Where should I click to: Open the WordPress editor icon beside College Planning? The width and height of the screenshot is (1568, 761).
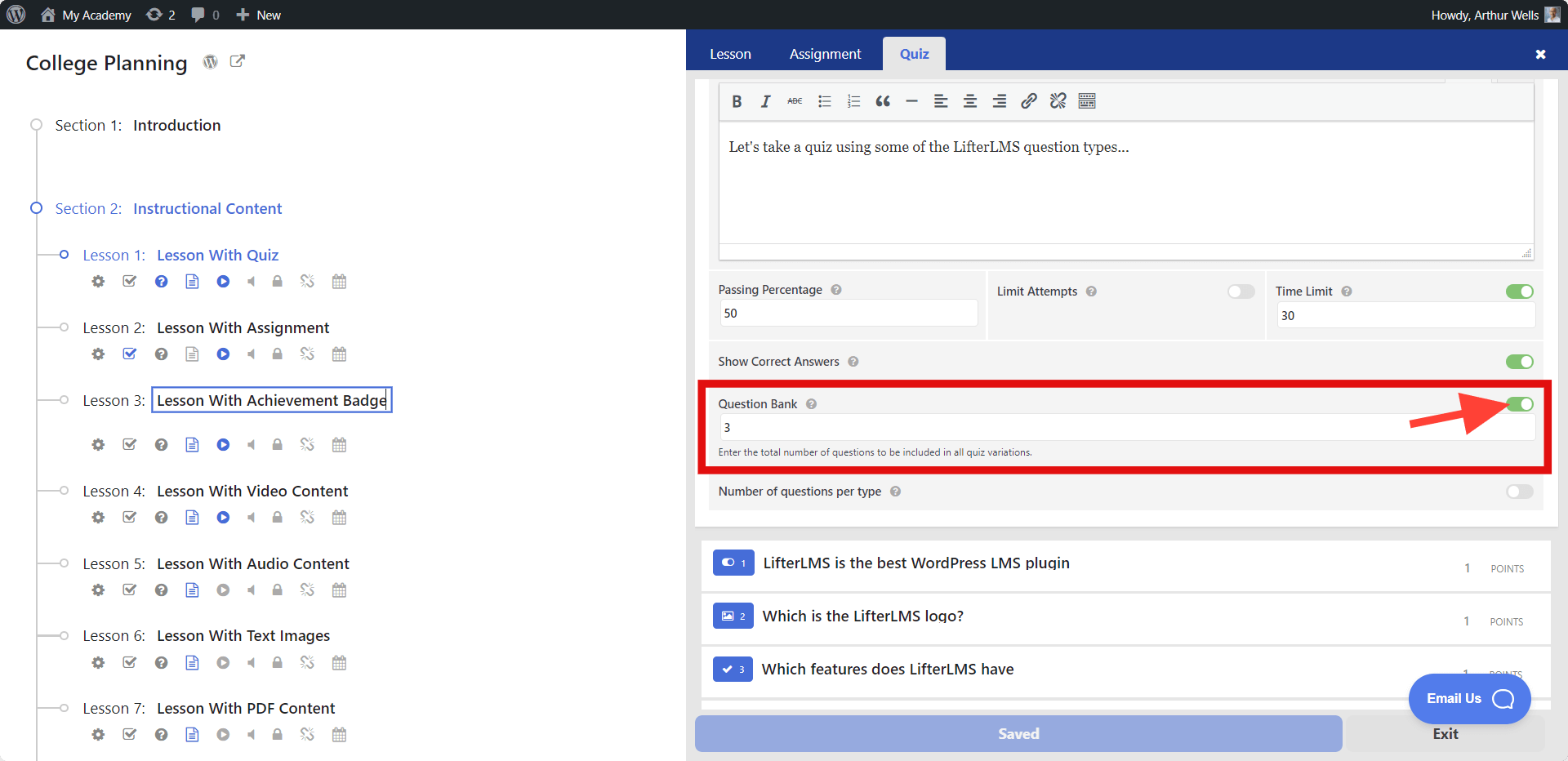point(211,62)
